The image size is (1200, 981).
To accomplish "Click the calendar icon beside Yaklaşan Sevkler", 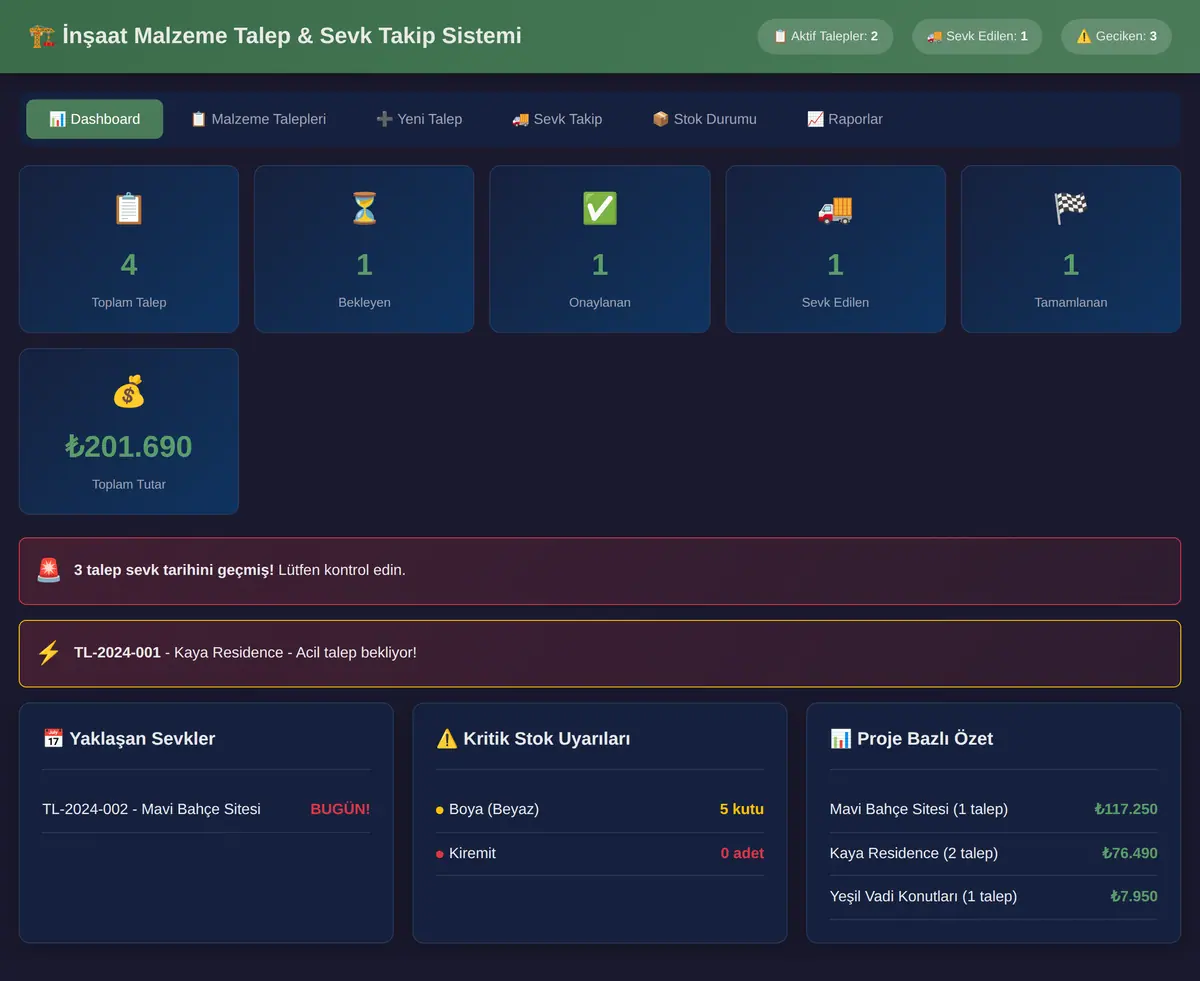I will pos(53,739).
